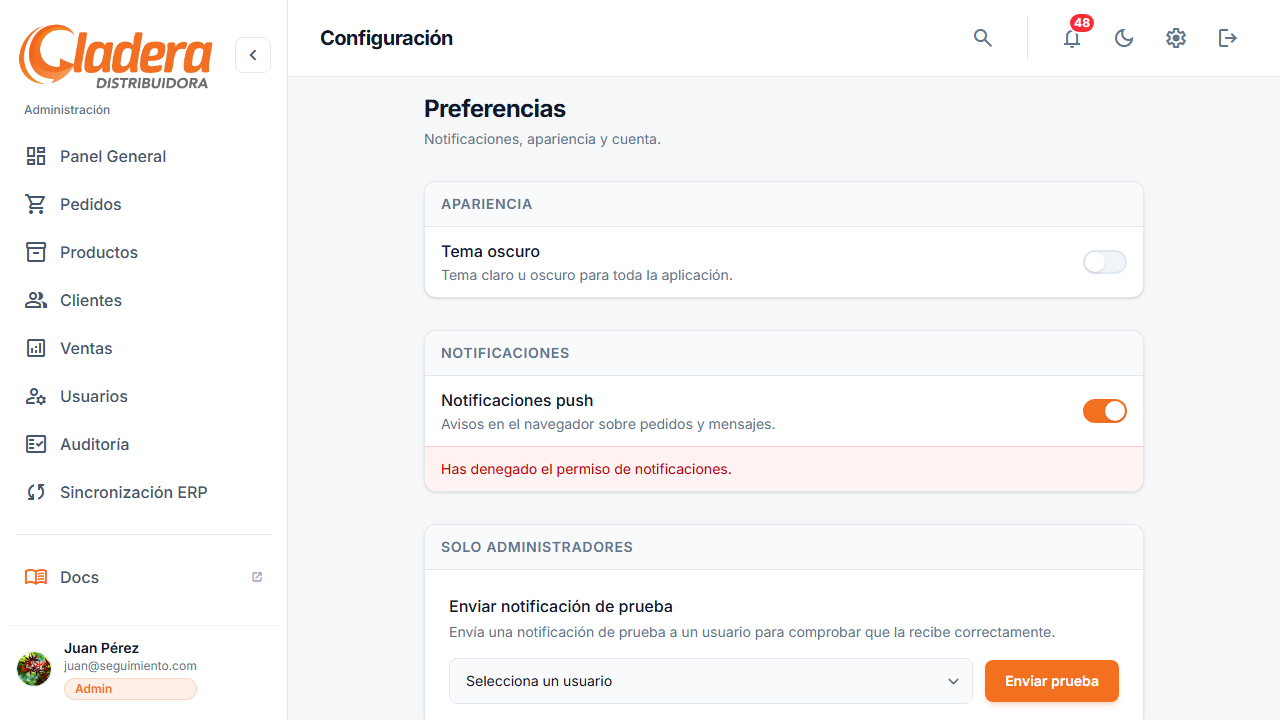Open the Productos menu item
The height and width of the screenshot is (720, 1280).
(99, 252)
